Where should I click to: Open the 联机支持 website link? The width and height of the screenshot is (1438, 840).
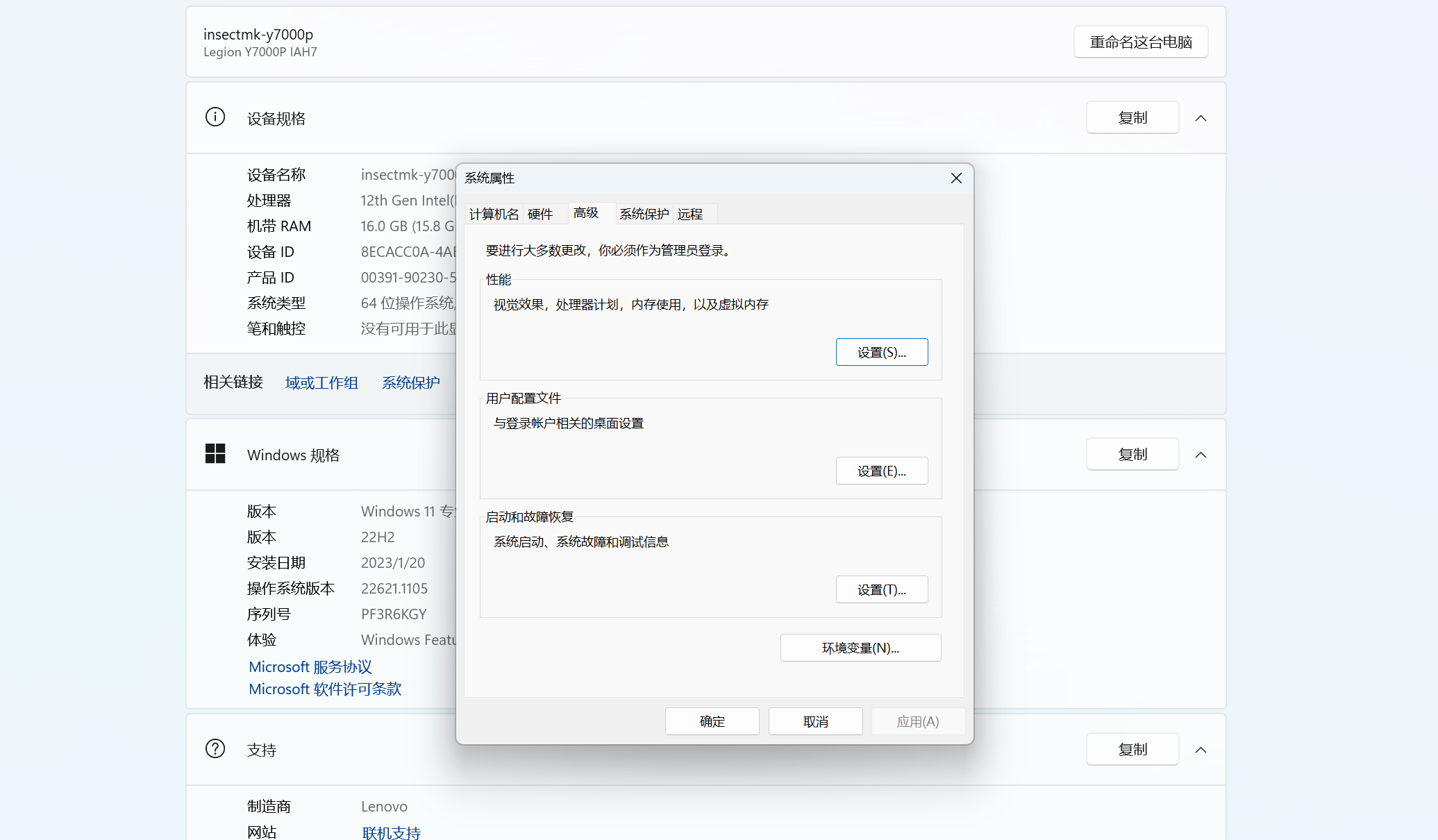pyautogui.click(x=392, y=832)
